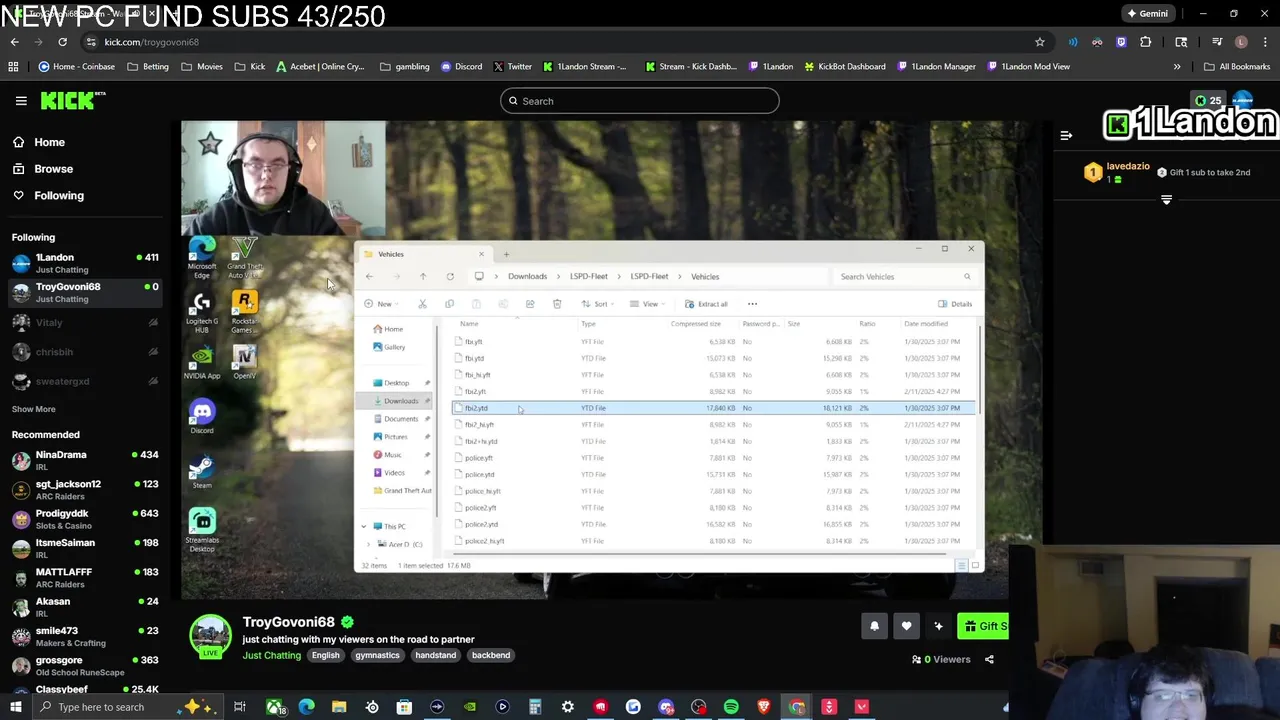This screenshot has width=1280, height=720.
Task: Select the gymnastics tag
Action: tap(377, 655)
